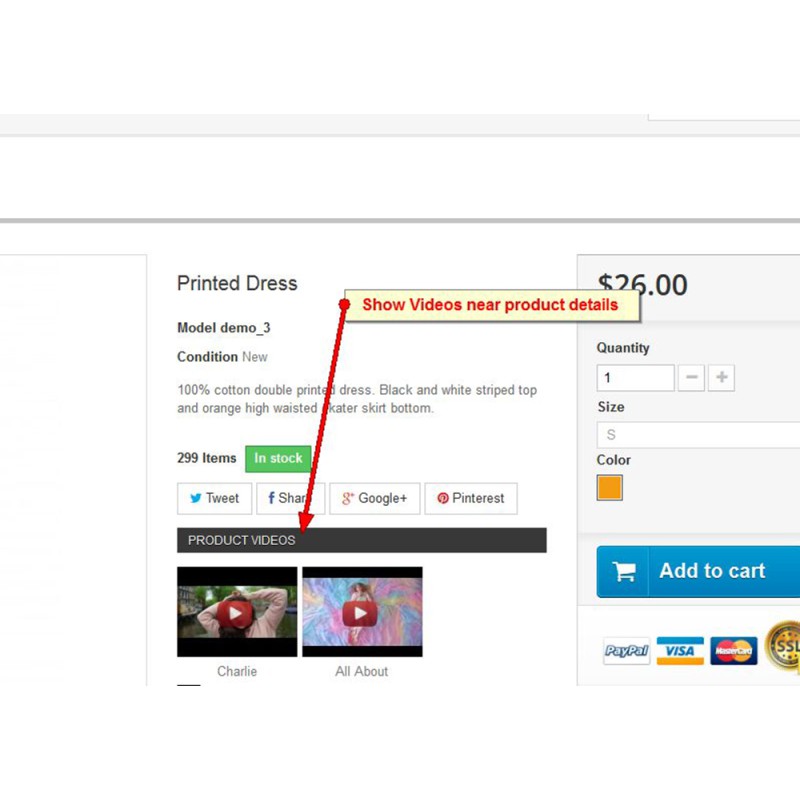Increase quantity with the plus button

pyautogui.click(x=721, y=378)
